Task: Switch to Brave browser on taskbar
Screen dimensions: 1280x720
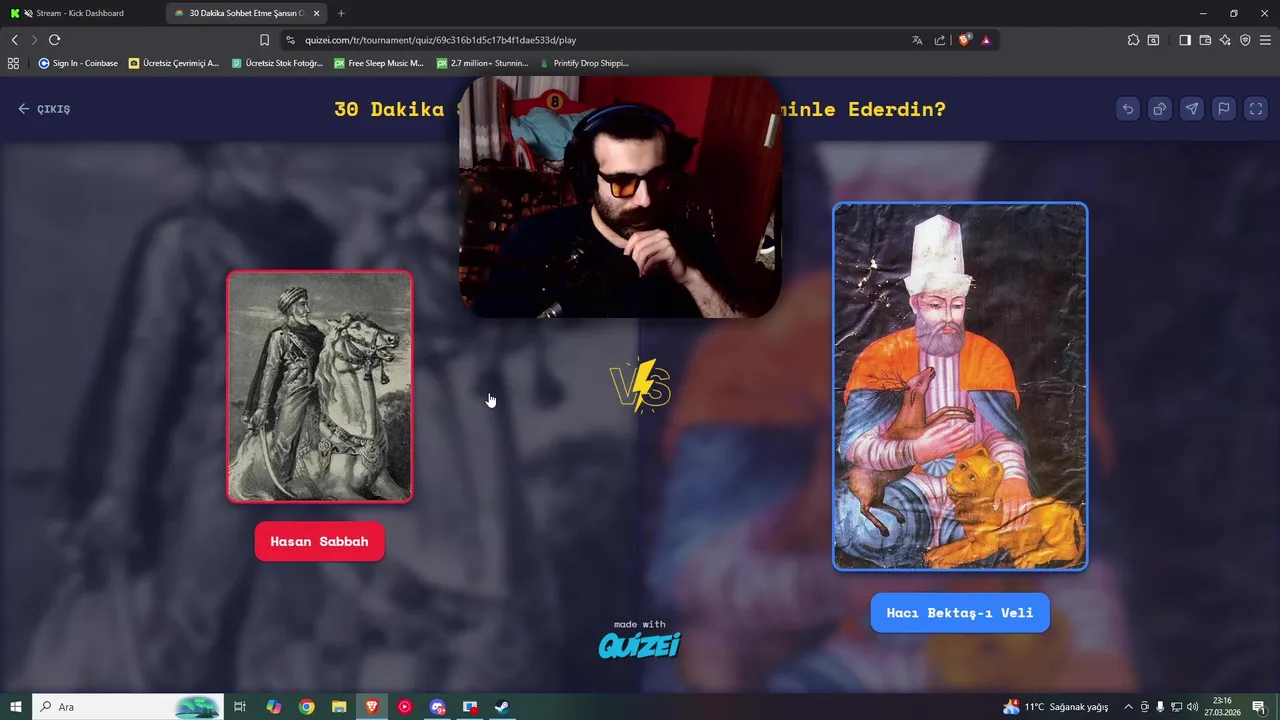Action: [x=372, y=707]
